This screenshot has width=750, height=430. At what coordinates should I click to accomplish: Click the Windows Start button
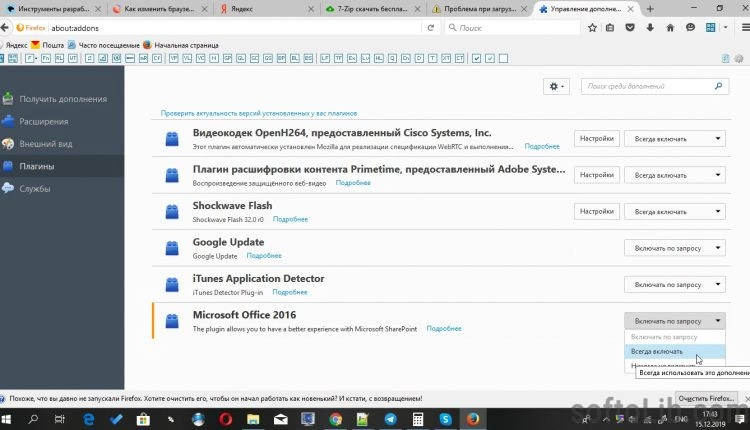click(x=12, y=419)
